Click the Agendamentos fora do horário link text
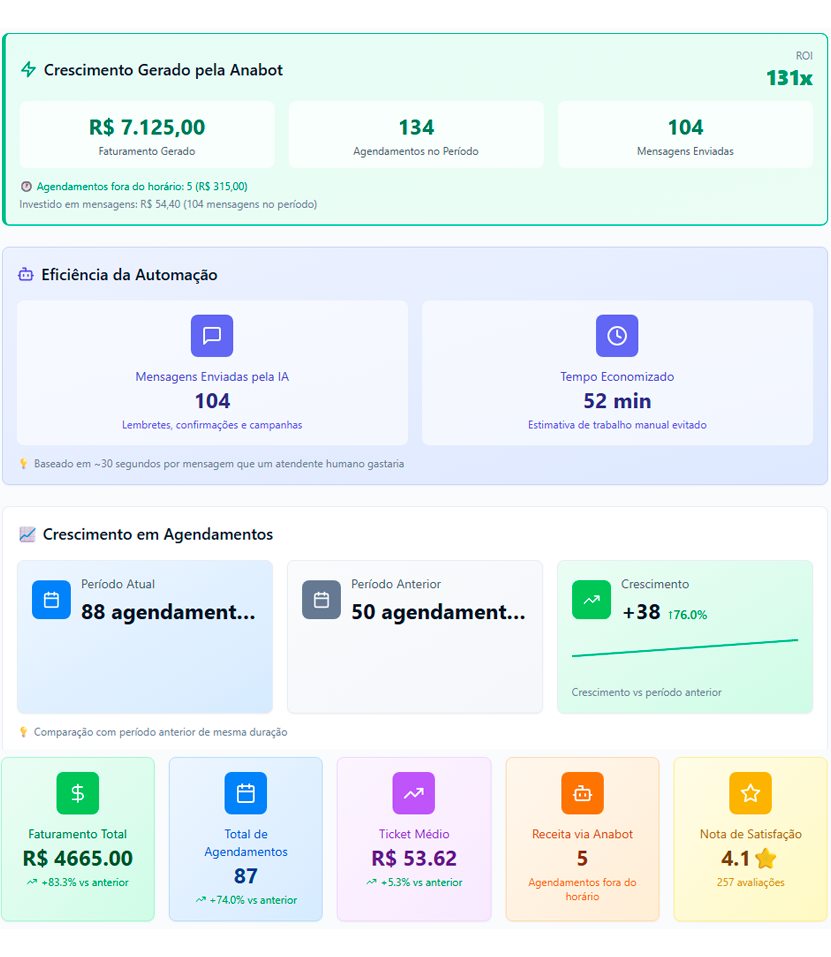 (x=141, y=186)
